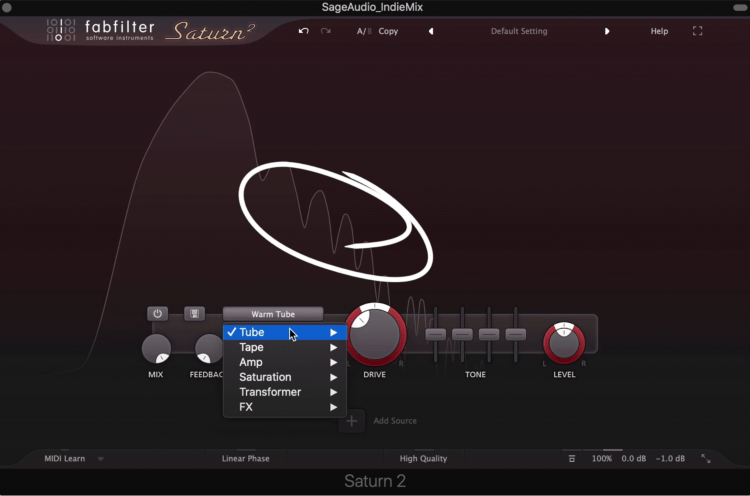Open the Help menu

pos(659,31)
